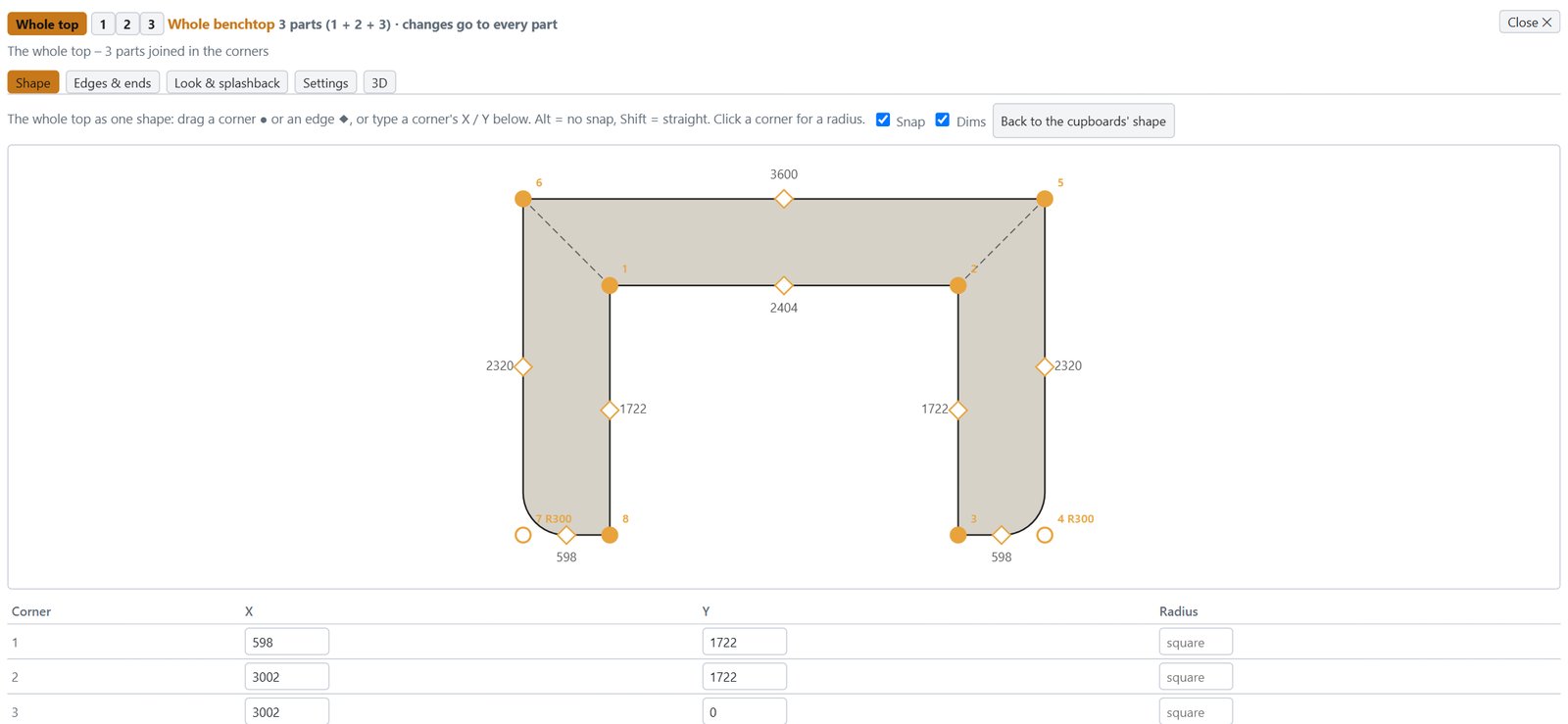Click corner handle 2 on inner edge

(x=958, y=285)
